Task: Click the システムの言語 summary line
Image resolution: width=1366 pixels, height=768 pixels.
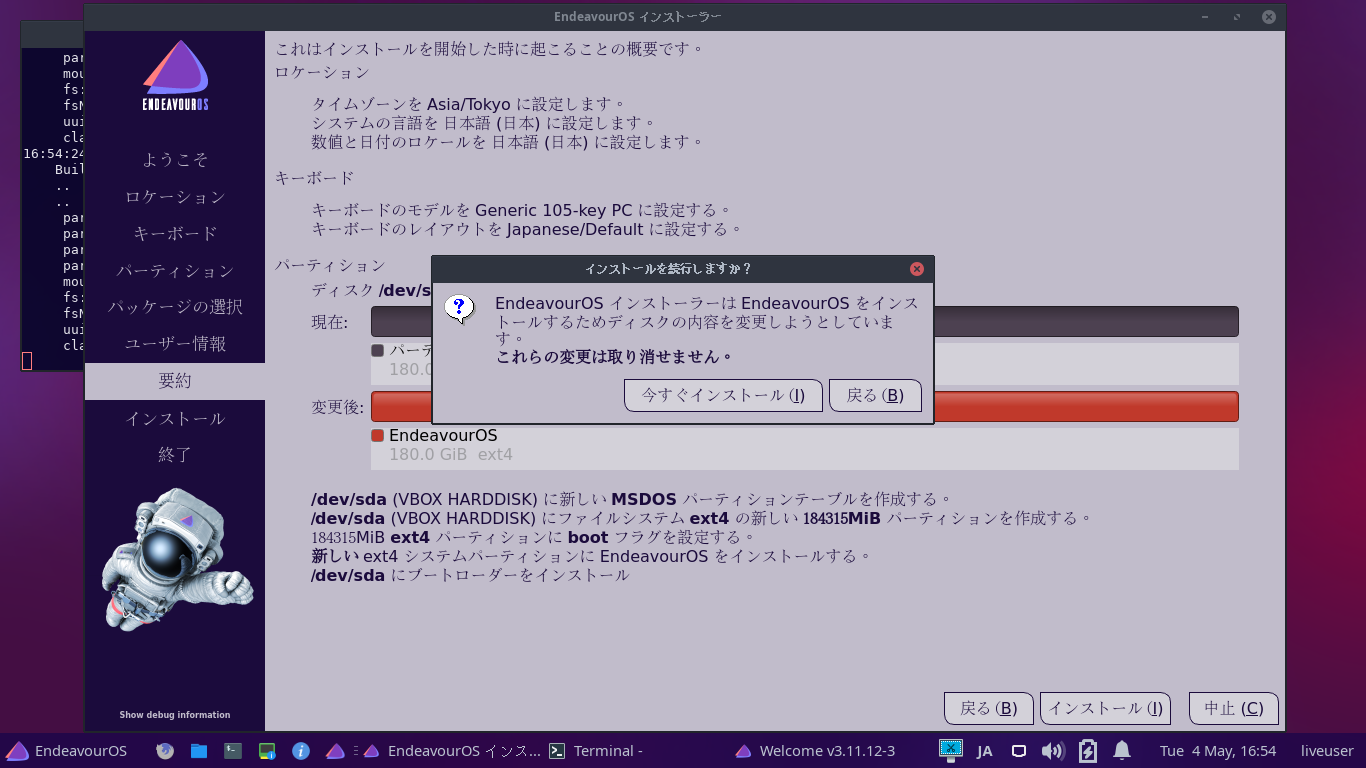Action: 484,123
